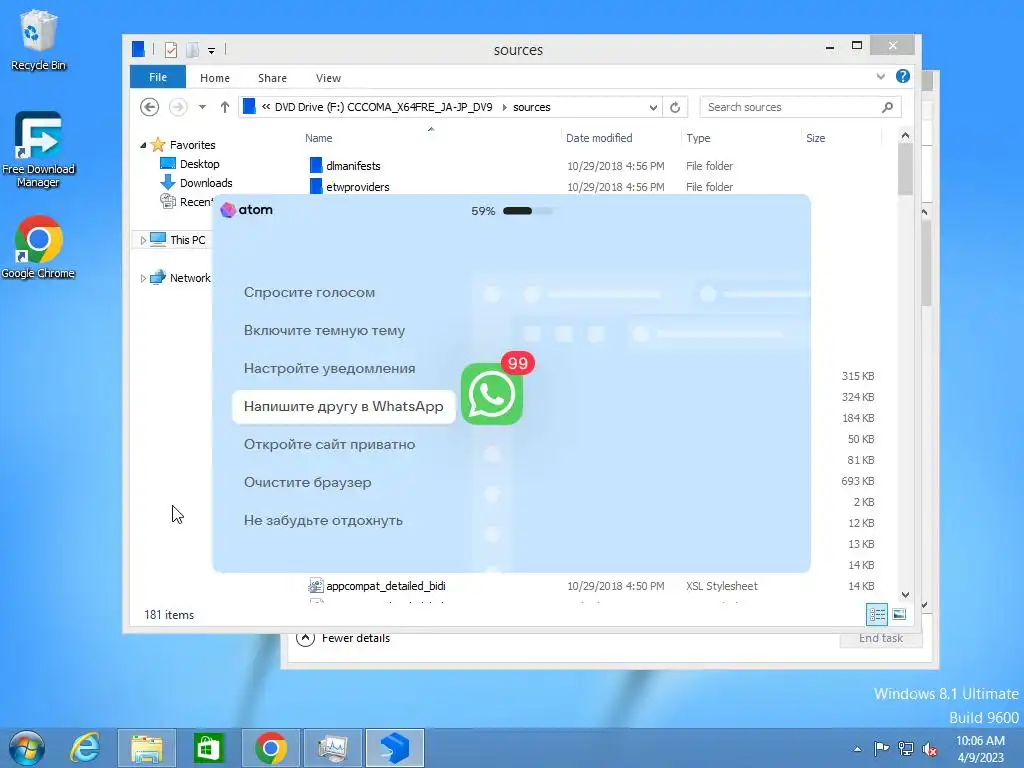Select Downloads under Favorites

206,183
